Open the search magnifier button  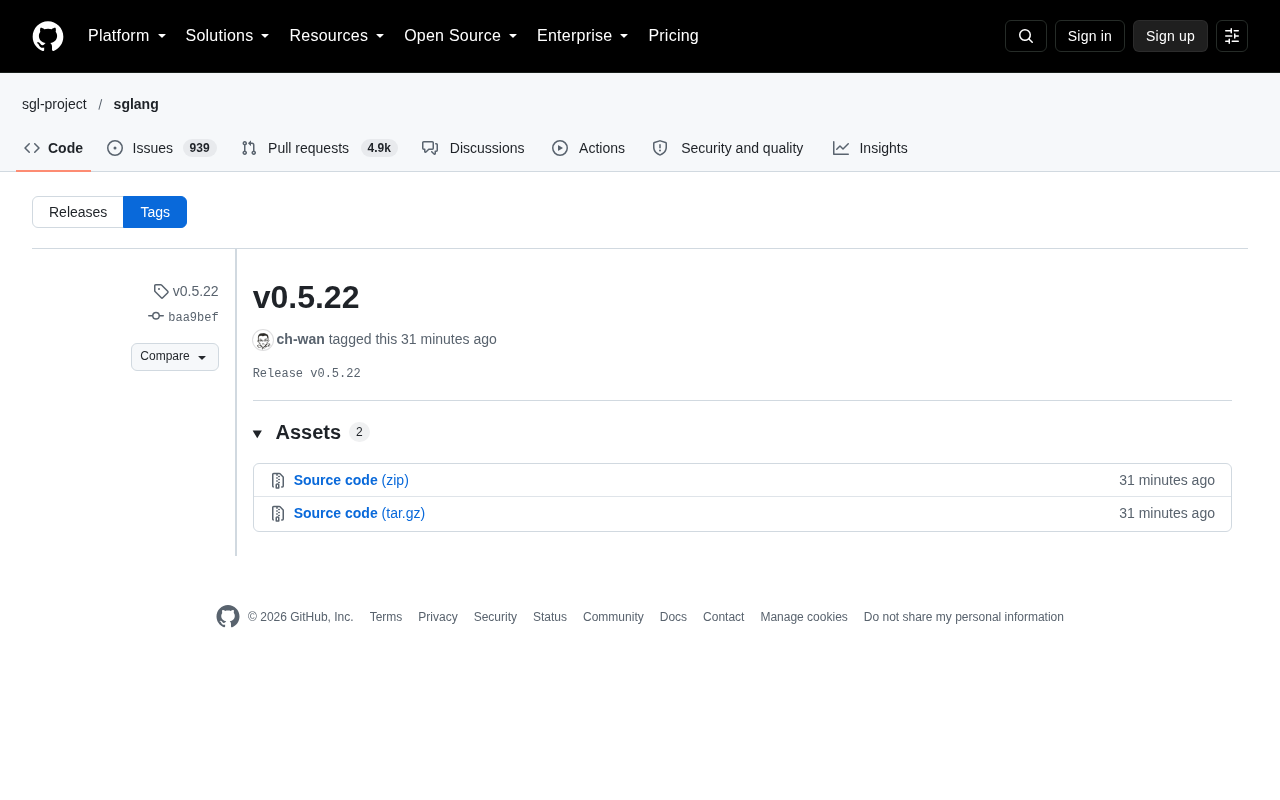[x=1026, y=36]
